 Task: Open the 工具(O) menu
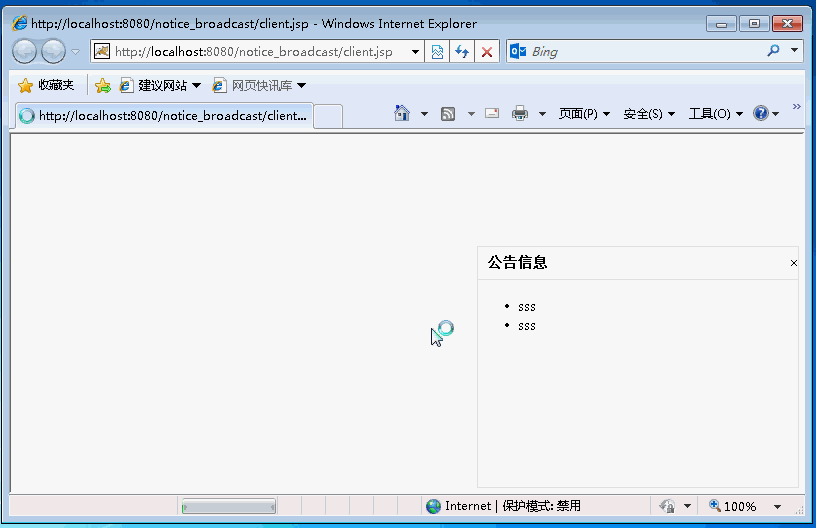click(716, 113)
